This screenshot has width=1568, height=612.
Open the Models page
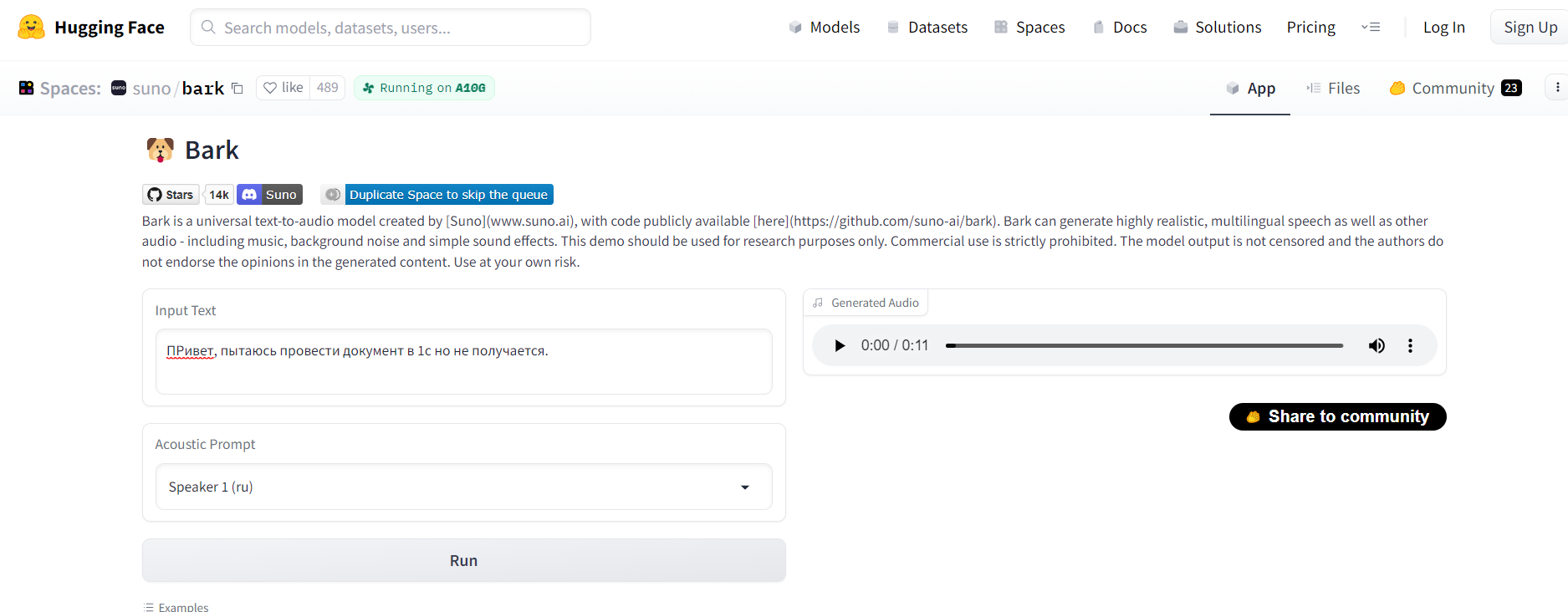pyautogui.click(x=825, y=28)
